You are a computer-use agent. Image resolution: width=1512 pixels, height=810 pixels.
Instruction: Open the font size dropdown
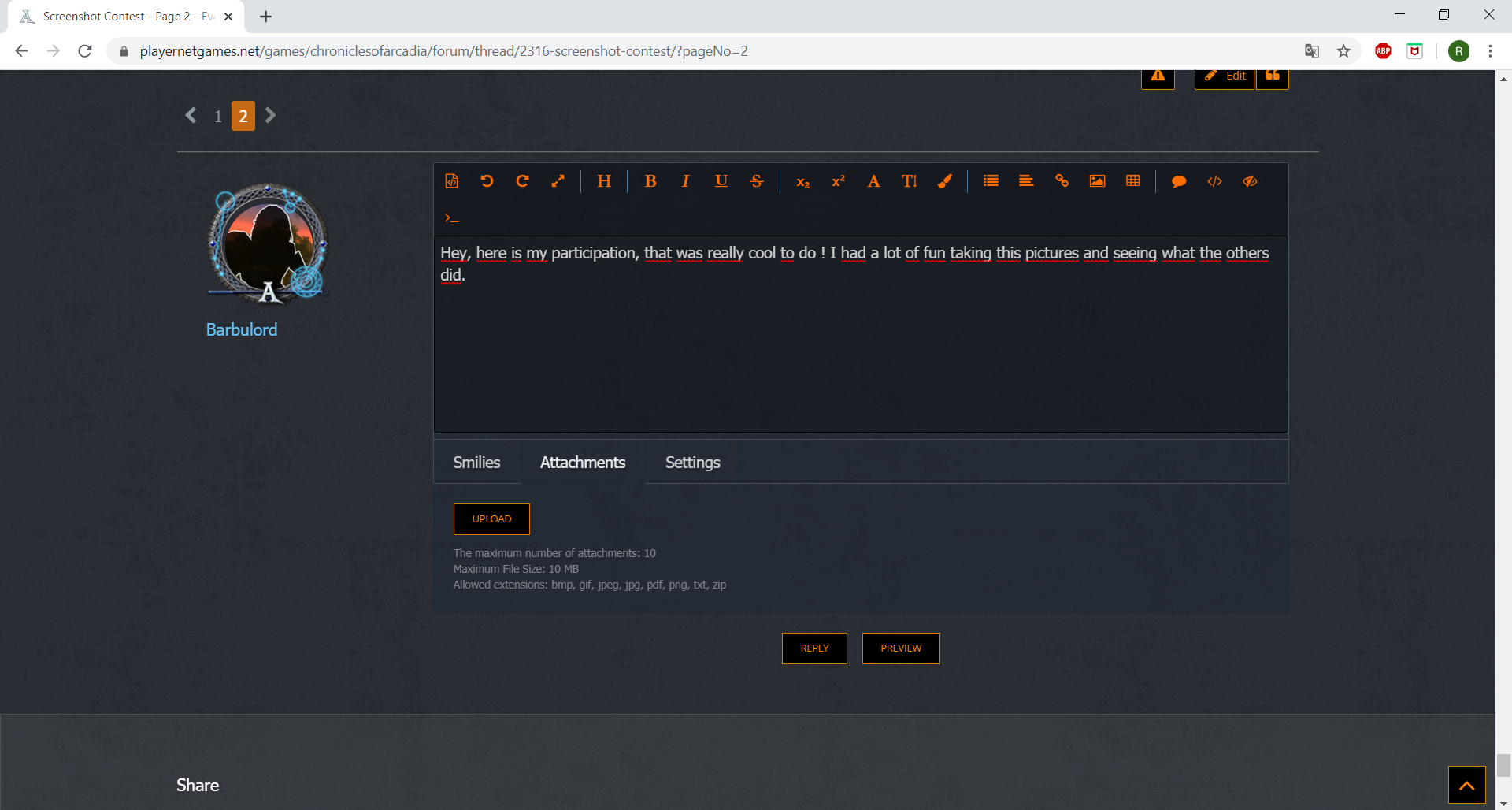pyautogui.click(x=909, y=181)
